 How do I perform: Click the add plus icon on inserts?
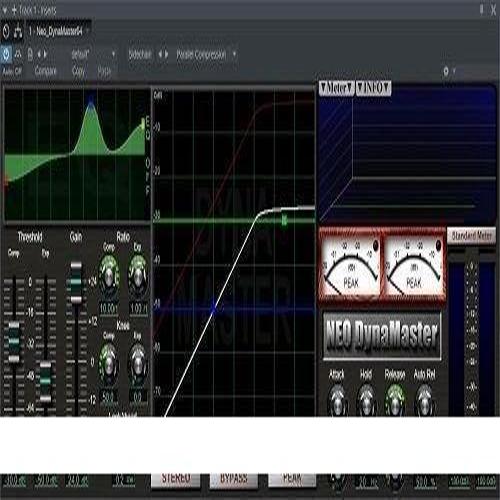(14, 10)
